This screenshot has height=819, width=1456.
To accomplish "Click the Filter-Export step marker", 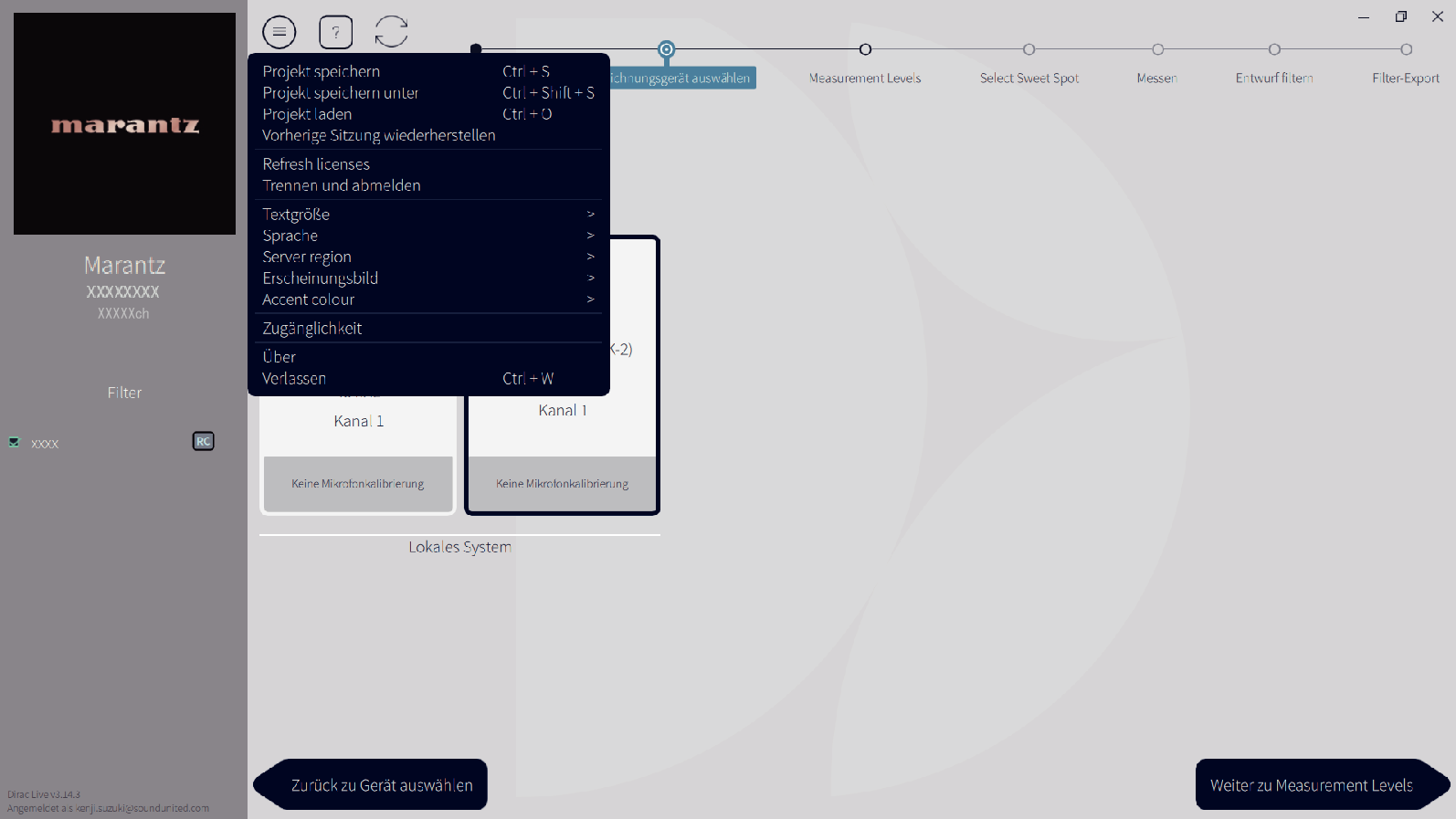I will tap(1406, 49).
